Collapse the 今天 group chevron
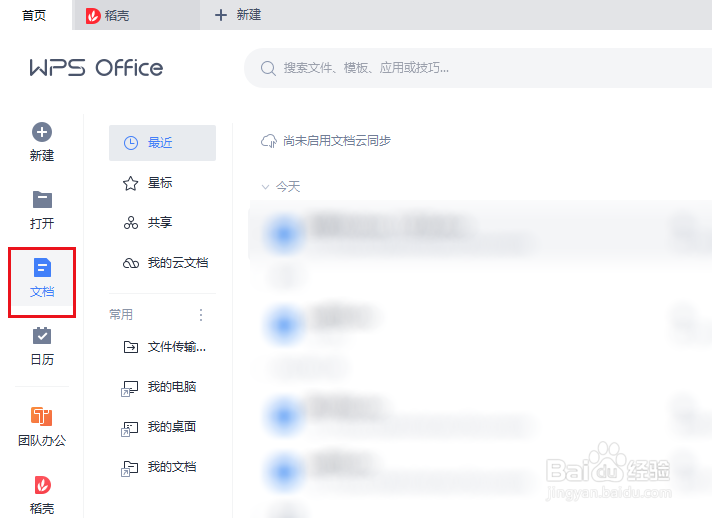 coord(265,187)
